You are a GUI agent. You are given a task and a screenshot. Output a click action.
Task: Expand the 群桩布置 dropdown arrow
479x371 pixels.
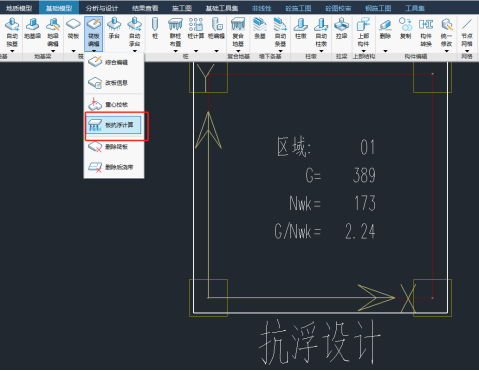[175, 51]
